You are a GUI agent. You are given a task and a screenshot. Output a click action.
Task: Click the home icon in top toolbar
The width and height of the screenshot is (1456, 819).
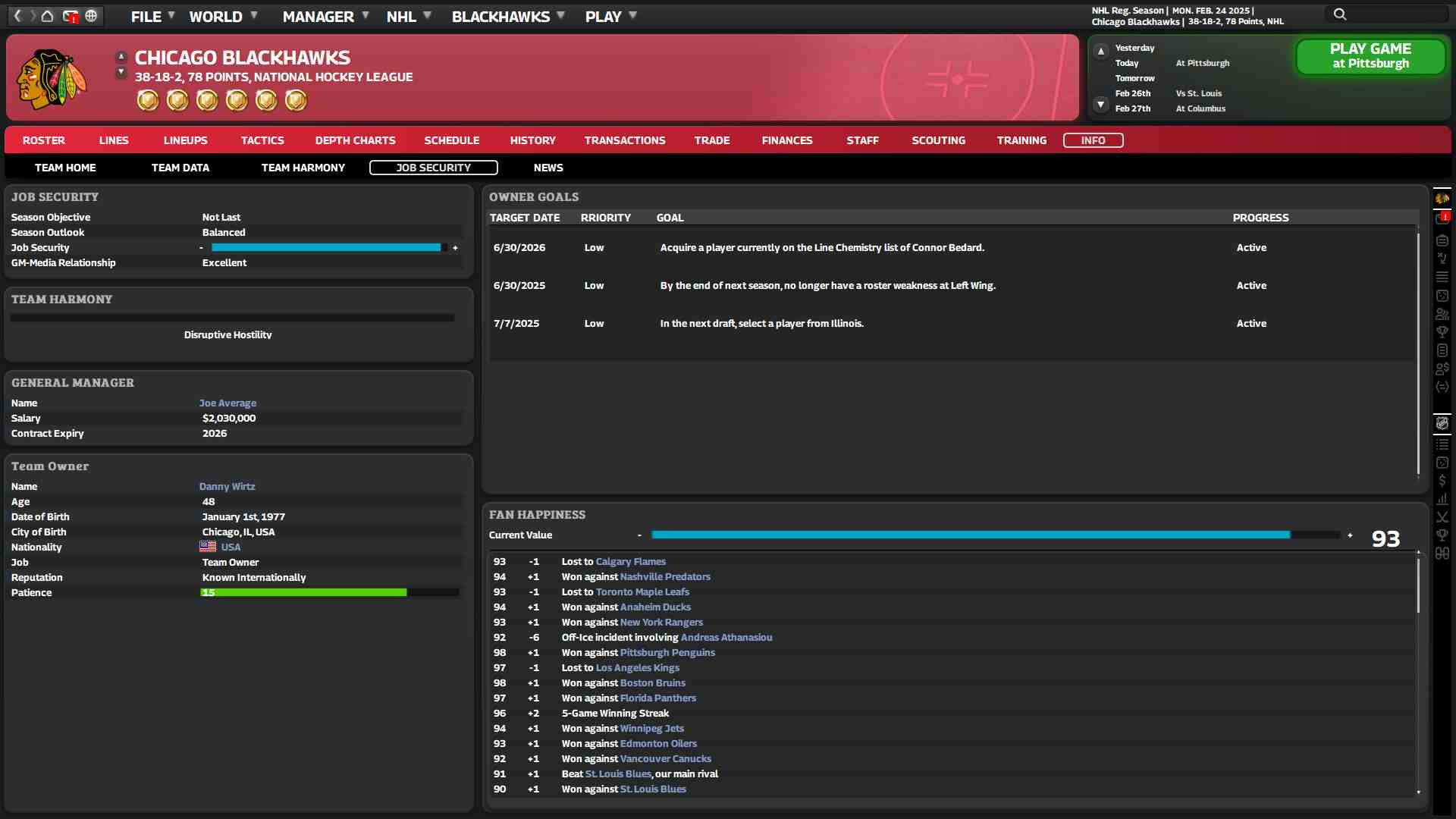point(47,16)
